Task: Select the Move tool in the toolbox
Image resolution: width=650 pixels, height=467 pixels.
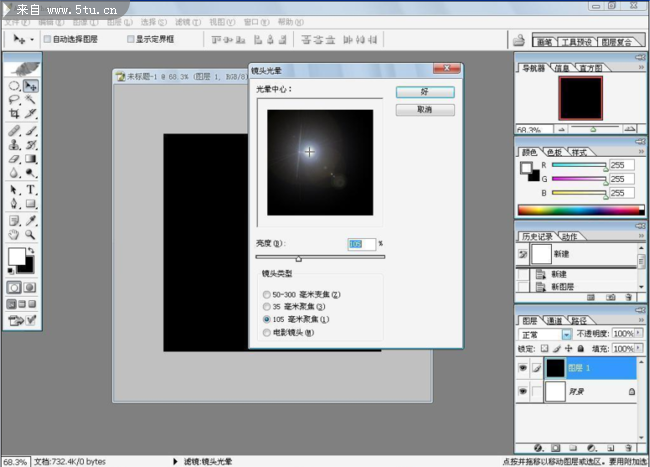Action: (31, 86)
